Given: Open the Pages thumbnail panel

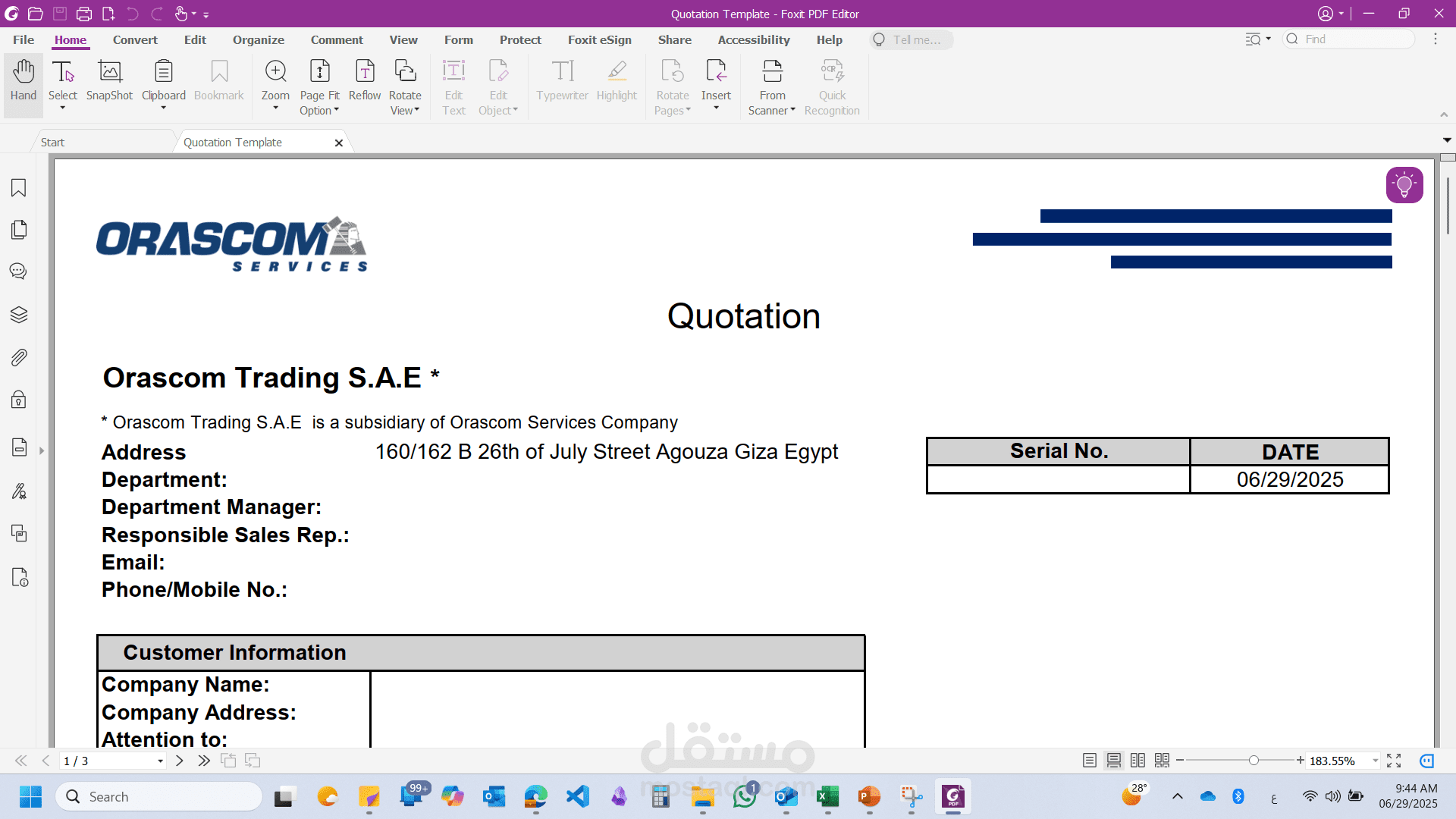Looking at the screenshot, I should click(x=19, y=230).
